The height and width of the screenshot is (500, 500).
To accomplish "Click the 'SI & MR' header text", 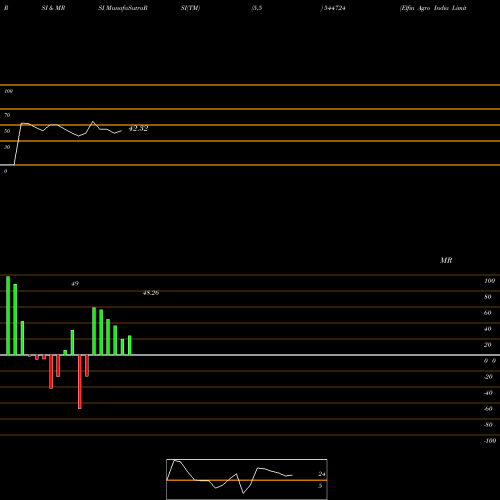I will coord(53,8).
